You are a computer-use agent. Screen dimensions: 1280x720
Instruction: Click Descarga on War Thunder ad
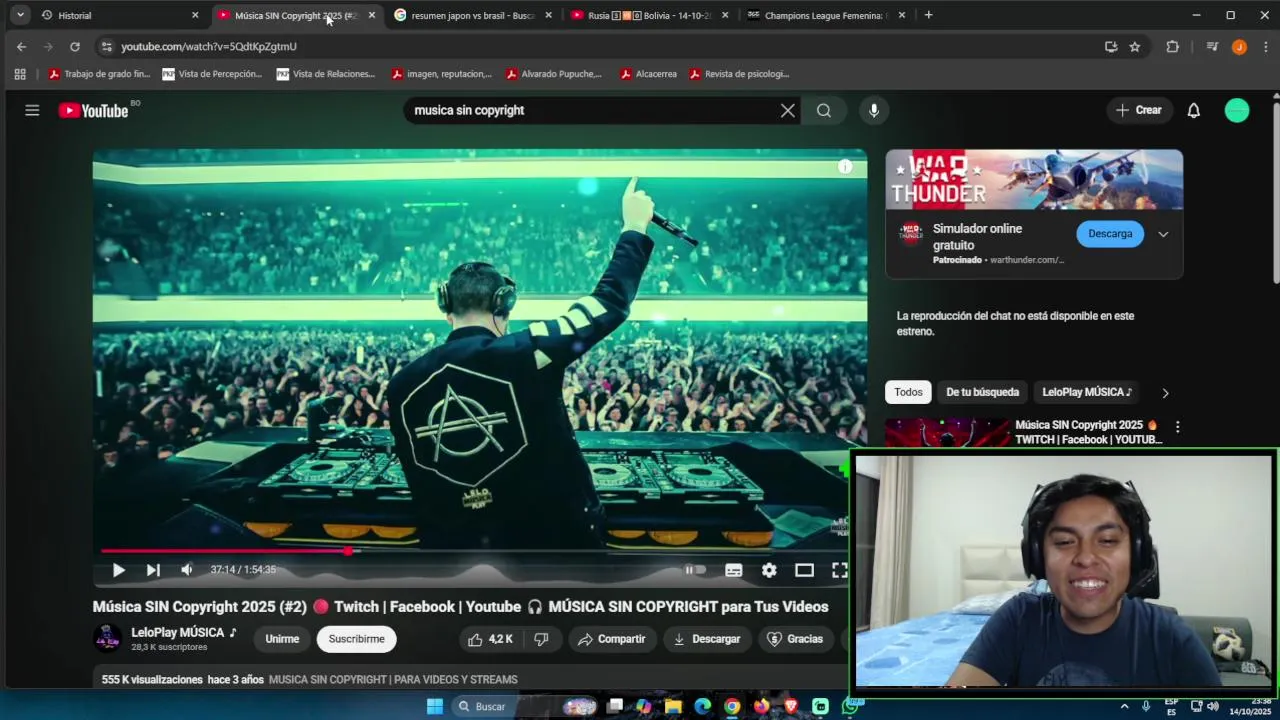(1110, 234)
